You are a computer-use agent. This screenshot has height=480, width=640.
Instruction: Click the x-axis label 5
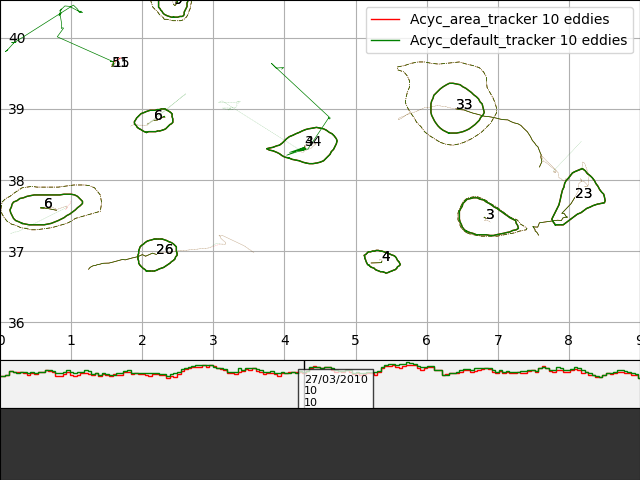355,340
